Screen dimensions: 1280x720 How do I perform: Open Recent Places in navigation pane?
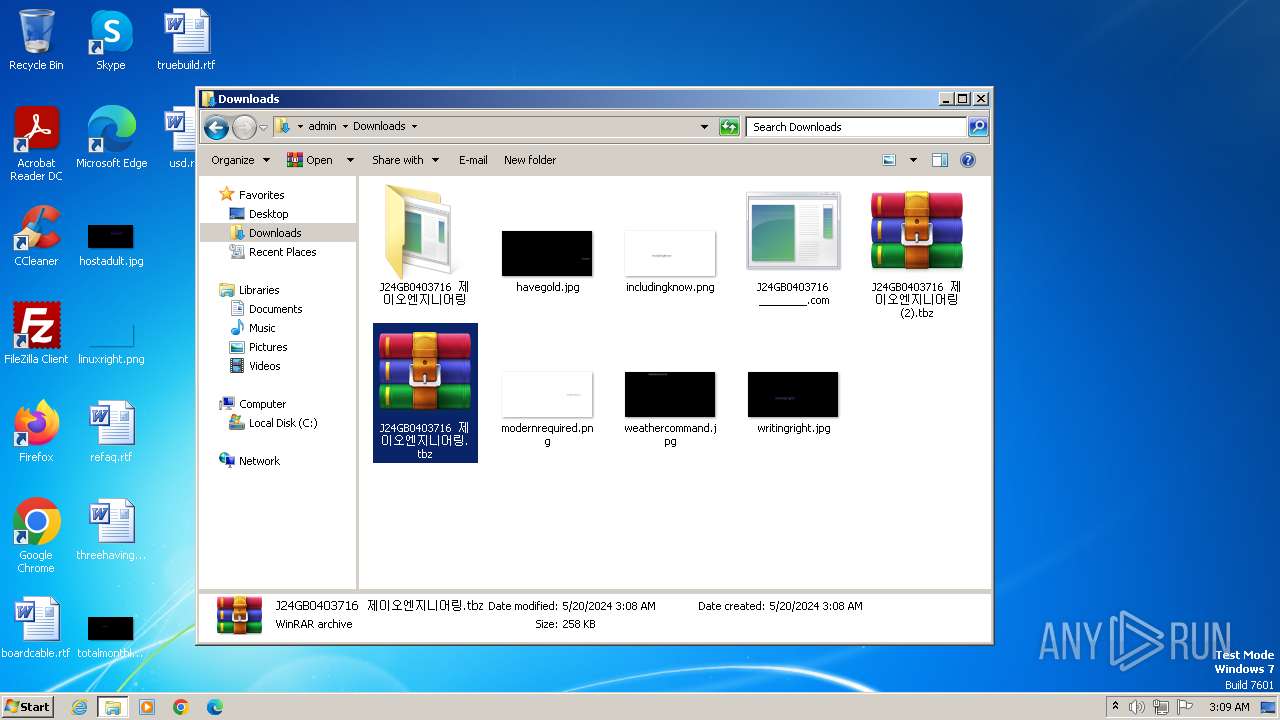pyautogui.click(x=282, y=252)
